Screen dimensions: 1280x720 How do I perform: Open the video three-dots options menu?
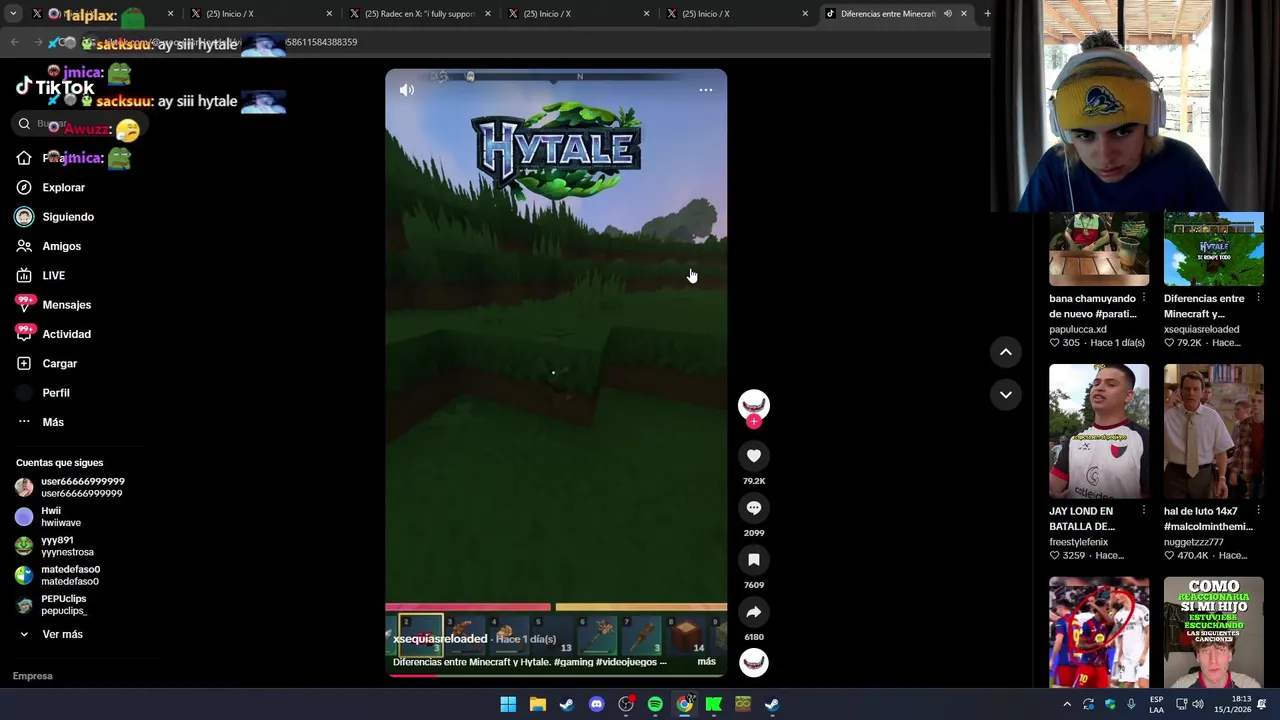pos(706,90)
